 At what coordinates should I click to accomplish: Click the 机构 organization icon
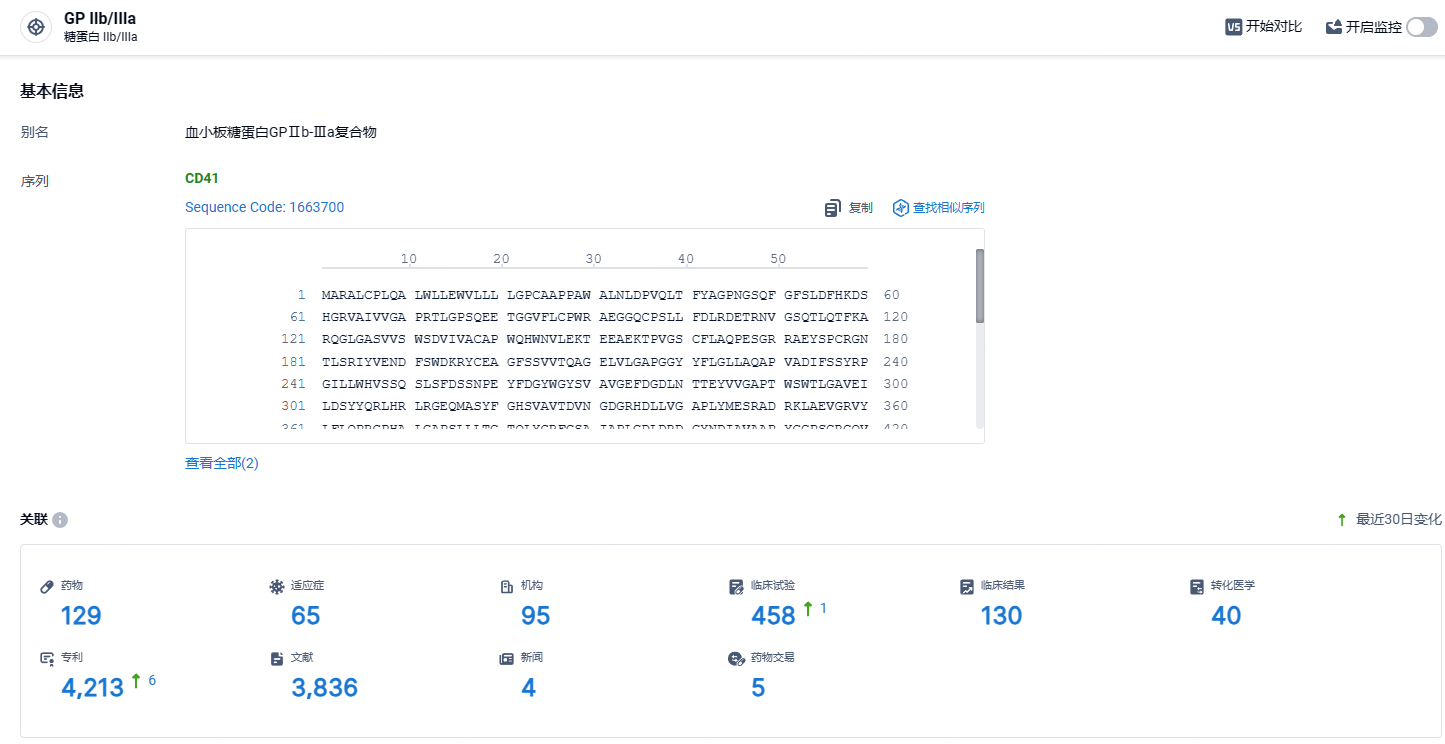(x=507, y=586)
